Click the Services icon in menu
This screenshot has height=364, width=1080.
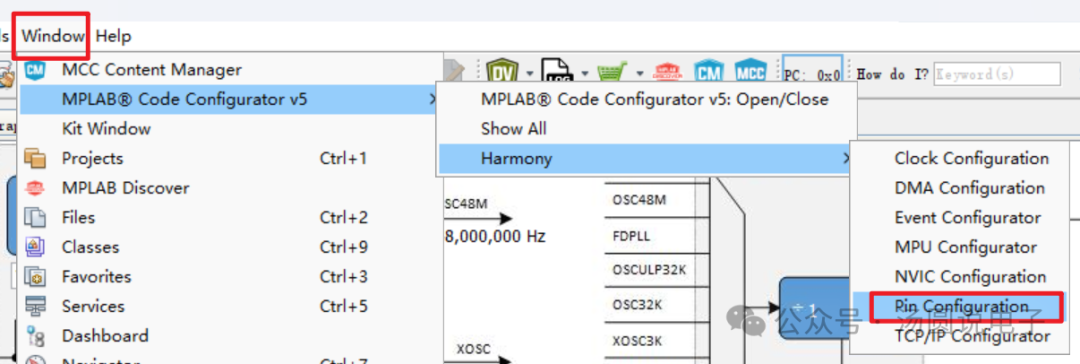click(x=34, y=307)
